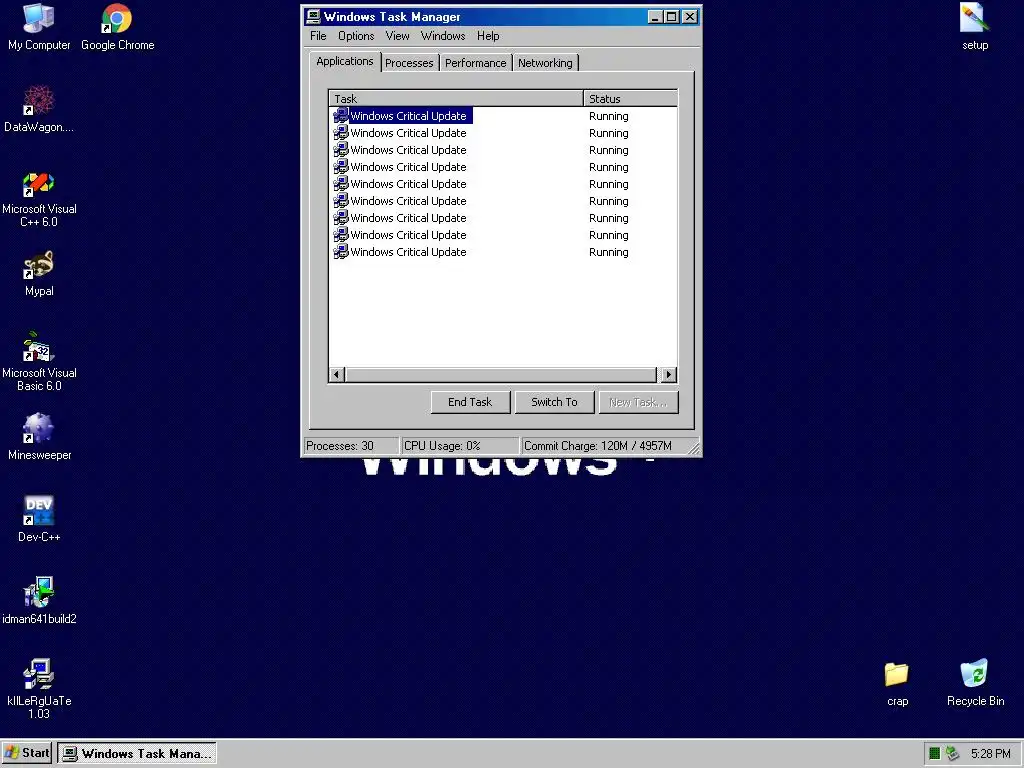
Task: Select the Recycle Bin icon
Action: pos(975,684)
